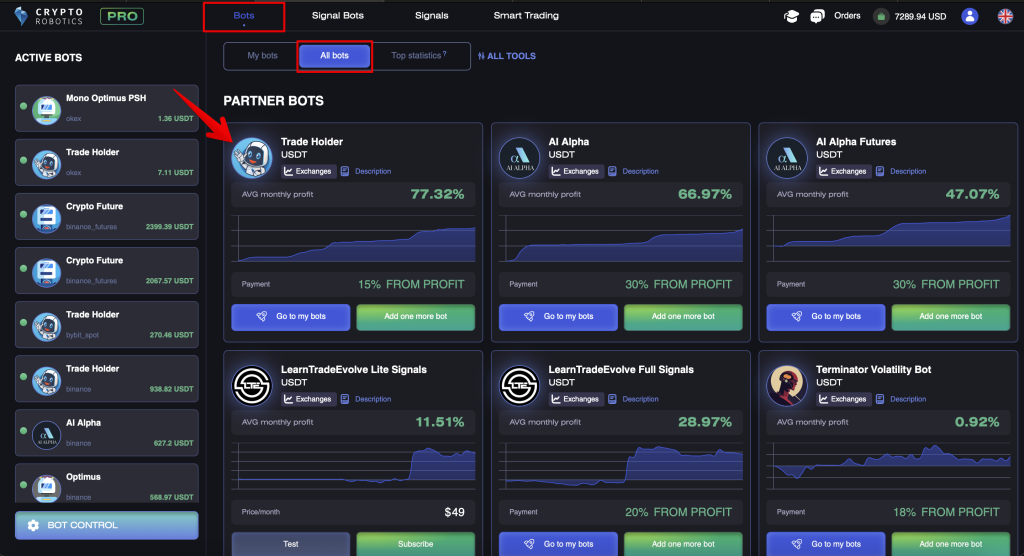Select Crypto Future 2067.57 USDT active bot
Screen dimensions: 1024x556
coord(106,270)
